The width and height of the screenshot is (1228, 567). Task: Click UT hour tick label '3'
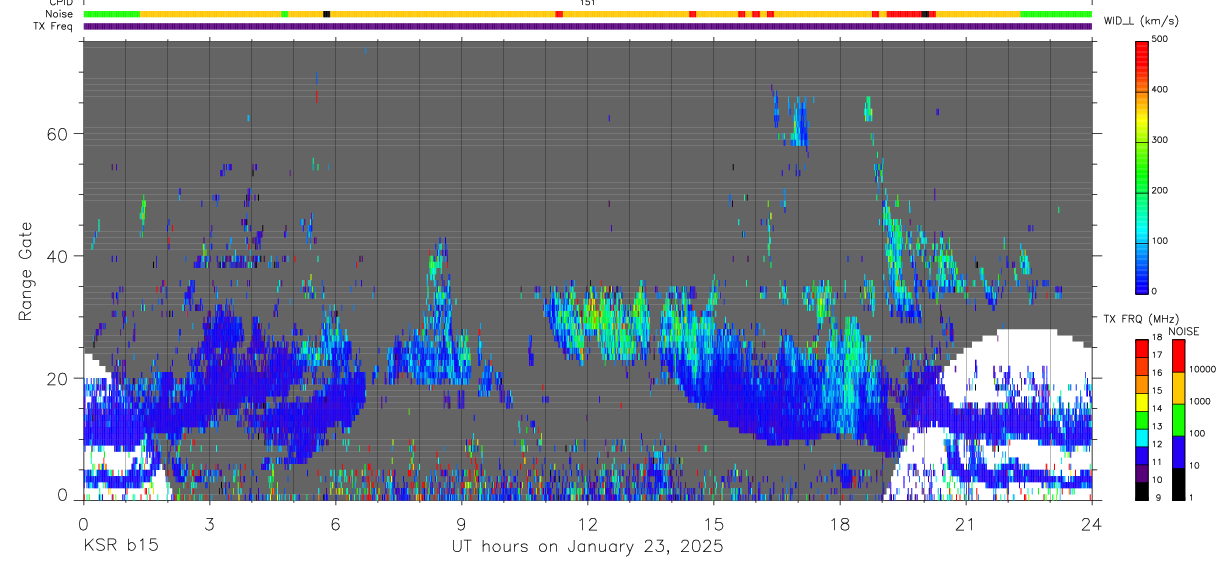click(x=209, y=523)
